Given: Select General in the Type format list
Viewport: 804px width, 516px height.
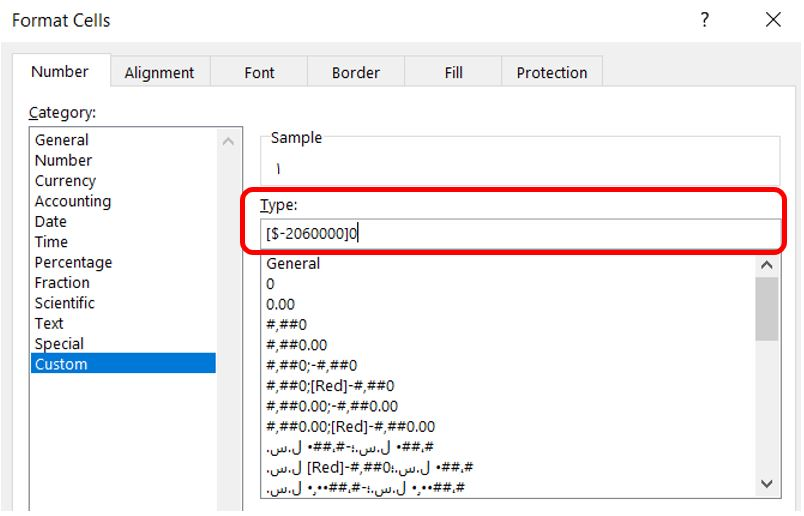Looking at the screenshot, I should pos(508,264).
